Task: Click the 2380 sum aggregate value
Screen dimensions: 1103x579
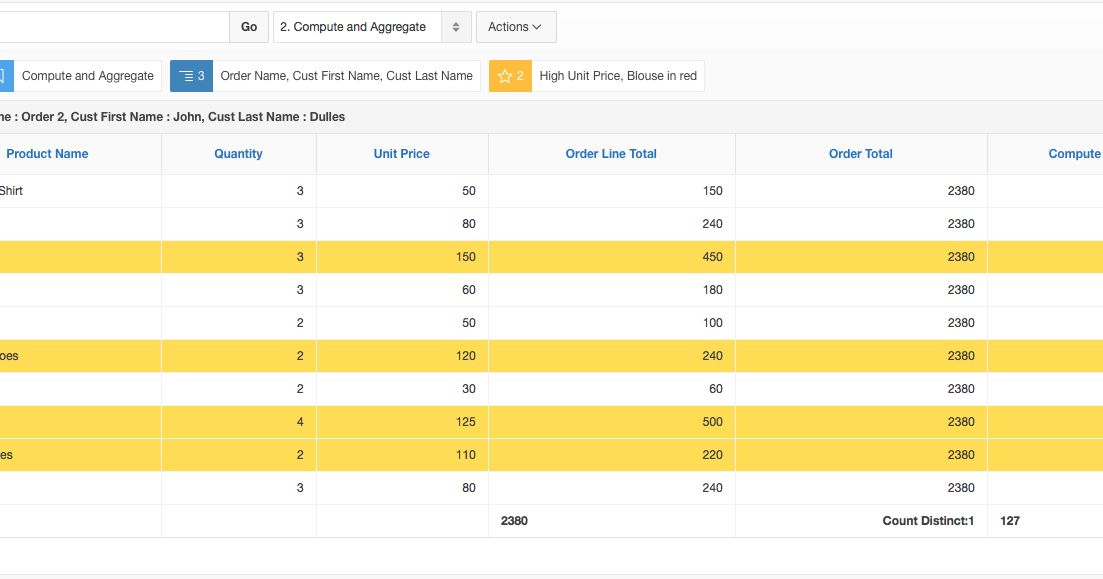Action: pos(513,520)
